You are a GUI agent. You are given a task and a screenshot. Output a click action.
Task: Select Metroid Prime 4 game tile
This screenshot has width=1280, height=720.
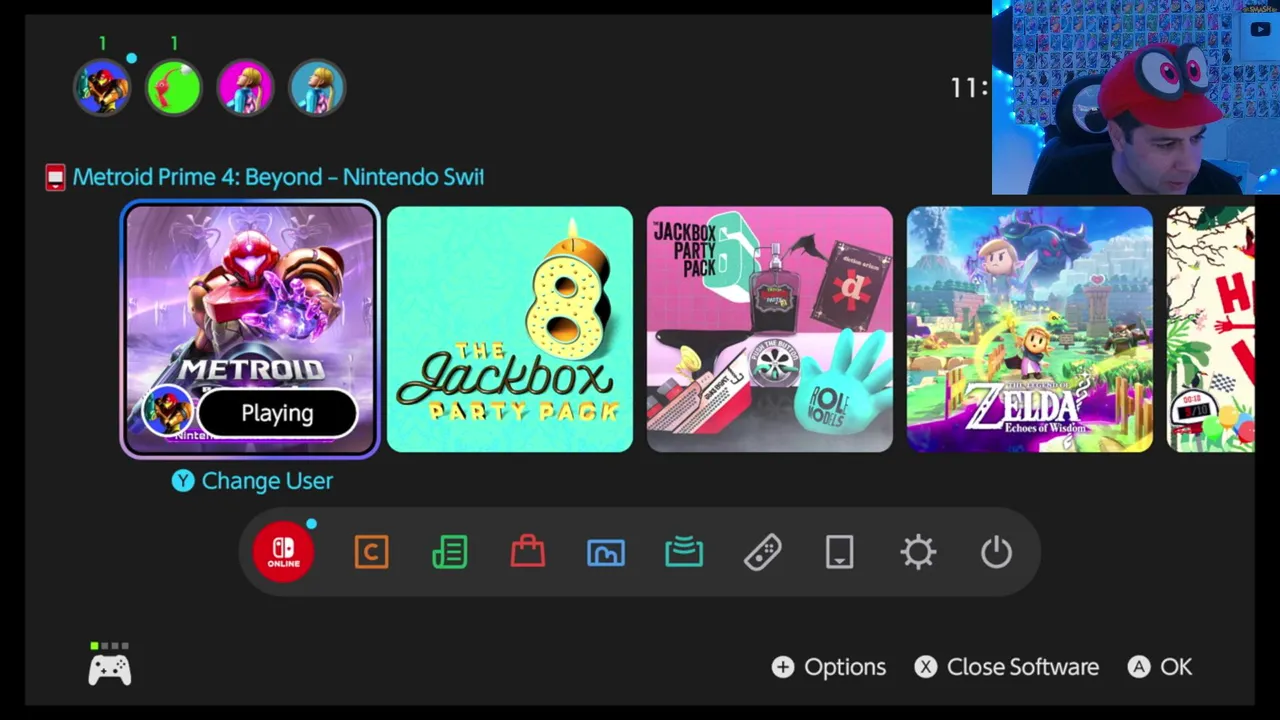tap(250, 330)
